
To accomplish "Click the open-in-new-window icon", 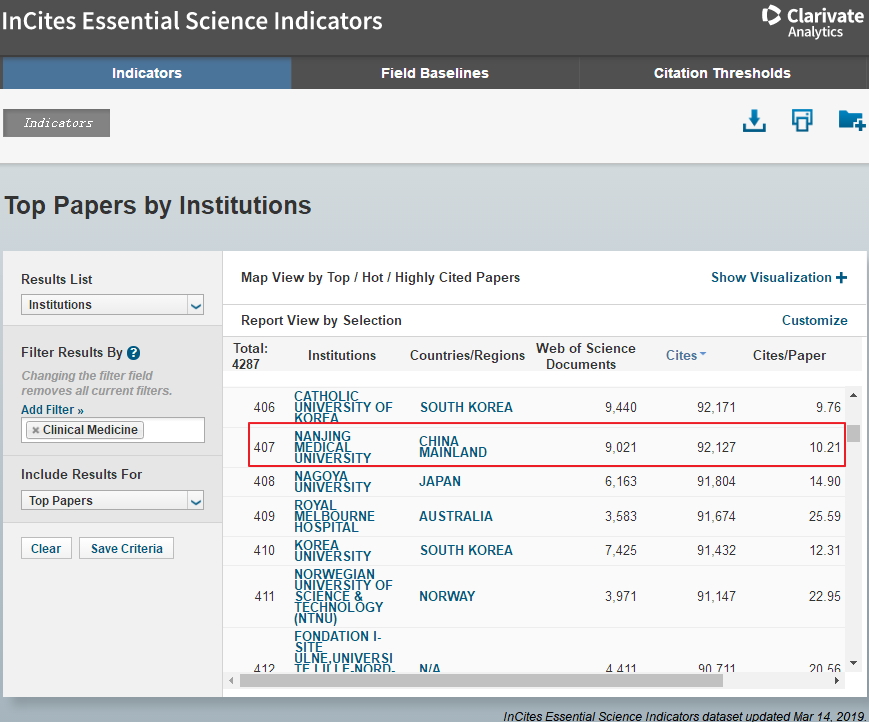I will coord(802,121).
